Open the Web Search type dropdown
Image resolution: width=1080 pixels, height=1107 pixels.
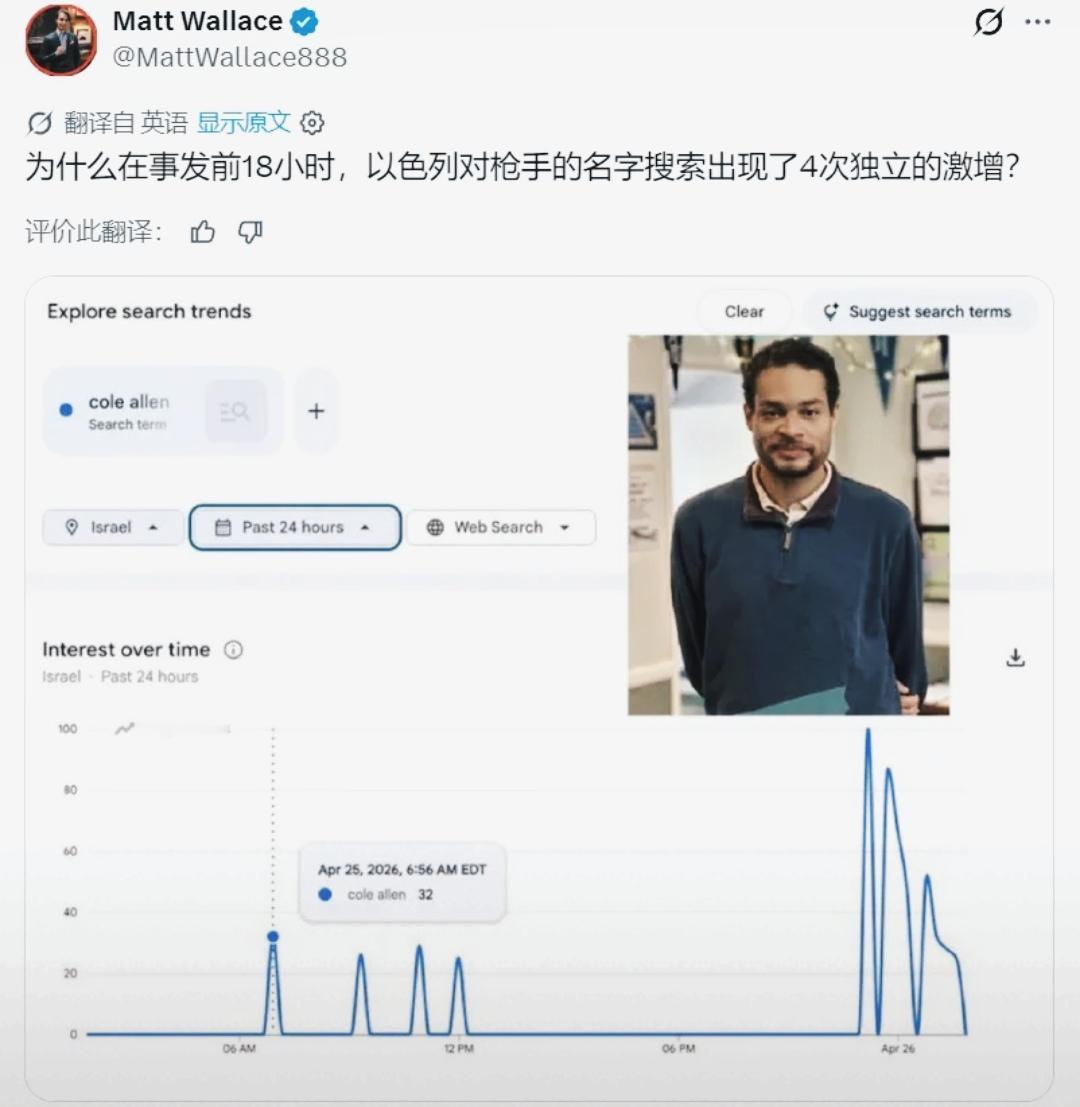coord(500,527)
